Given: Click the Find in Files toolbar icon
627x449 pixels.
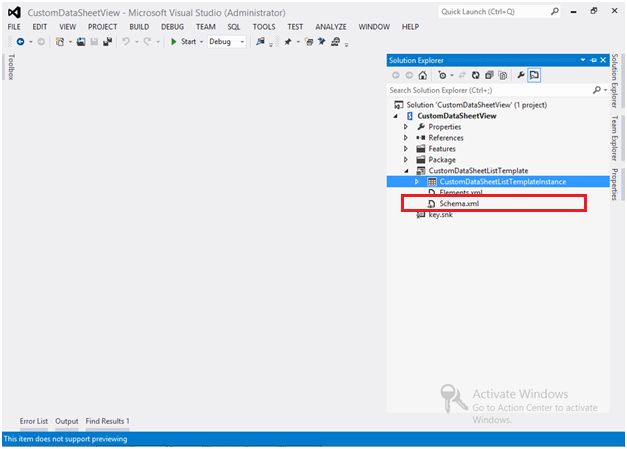Looking at the screenshot, I should tap(260, 42).
